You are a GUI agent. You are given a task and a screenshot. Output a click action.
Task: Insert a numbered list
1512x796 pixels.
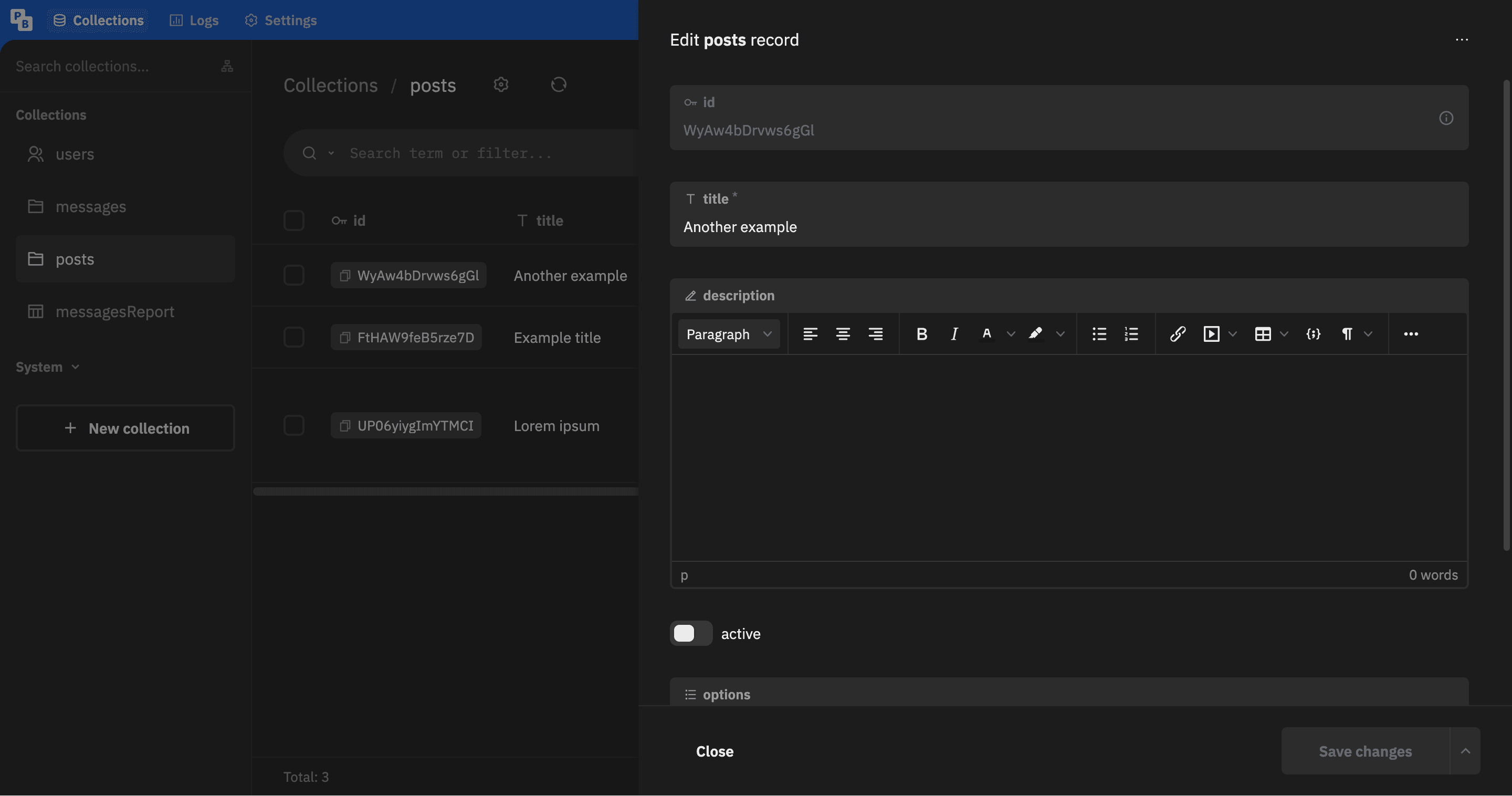point(1131,334)
